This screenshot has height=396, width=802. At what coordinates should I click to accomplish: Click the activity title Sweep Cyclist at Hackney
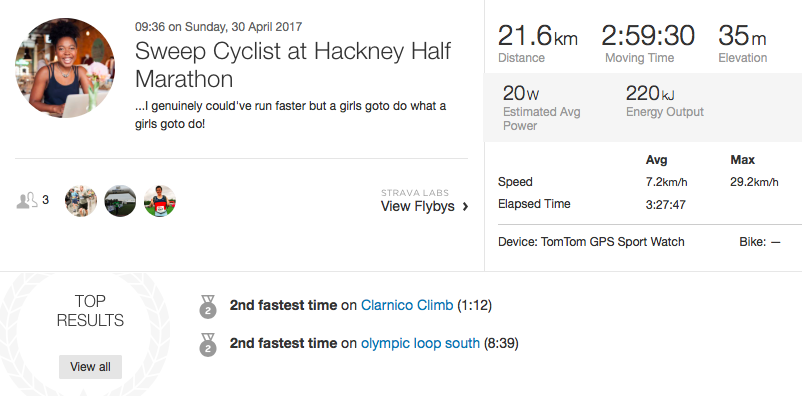pyautogui.click(x=293, y=64)
